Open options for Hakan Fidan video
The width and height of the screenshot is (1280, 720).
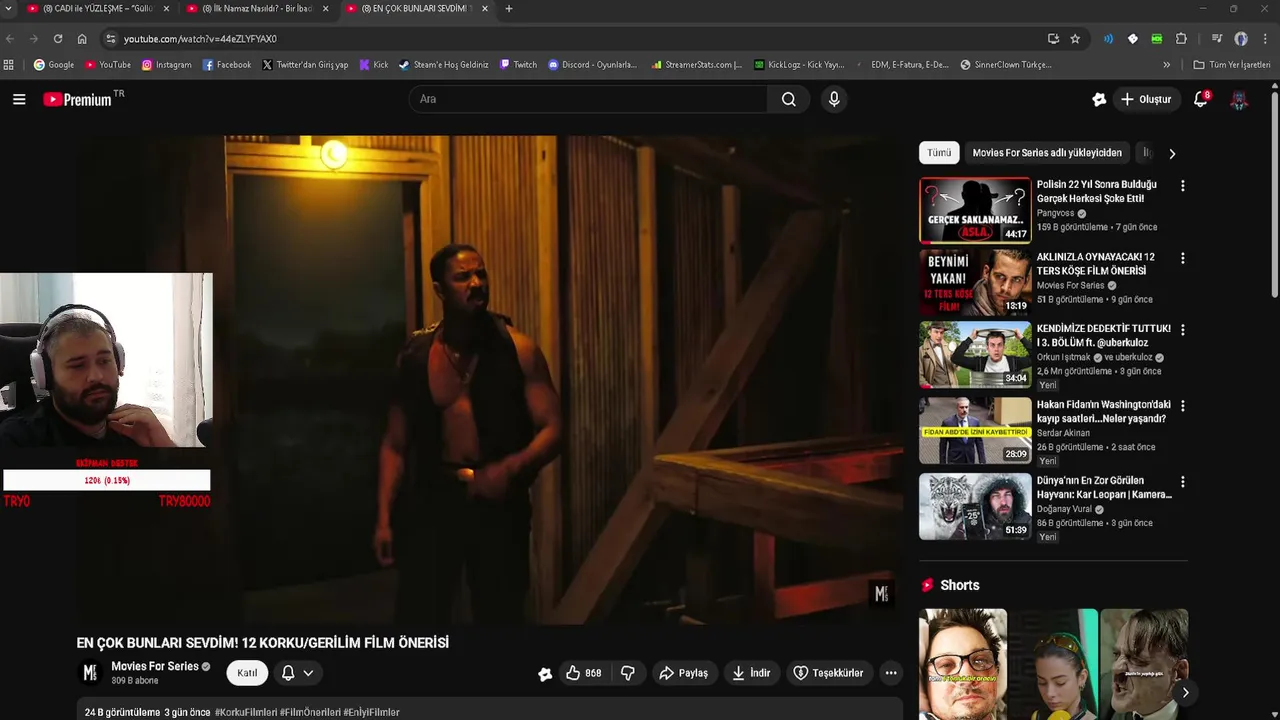1183,406
